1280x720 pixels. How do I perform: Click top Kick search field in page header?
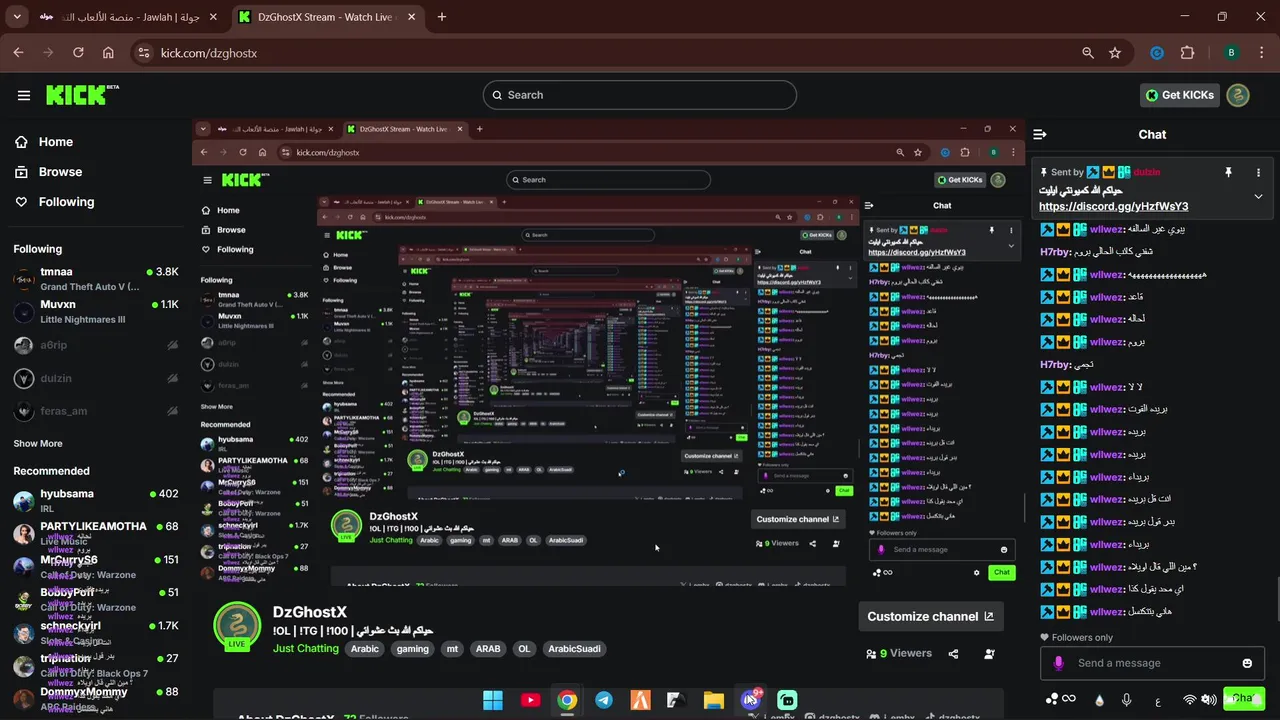pos(640,95)
